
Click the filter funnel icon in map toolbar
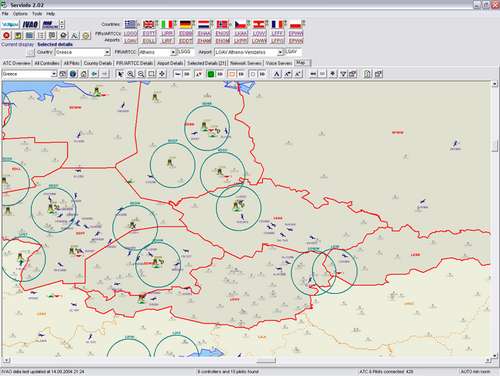(343, 74)
